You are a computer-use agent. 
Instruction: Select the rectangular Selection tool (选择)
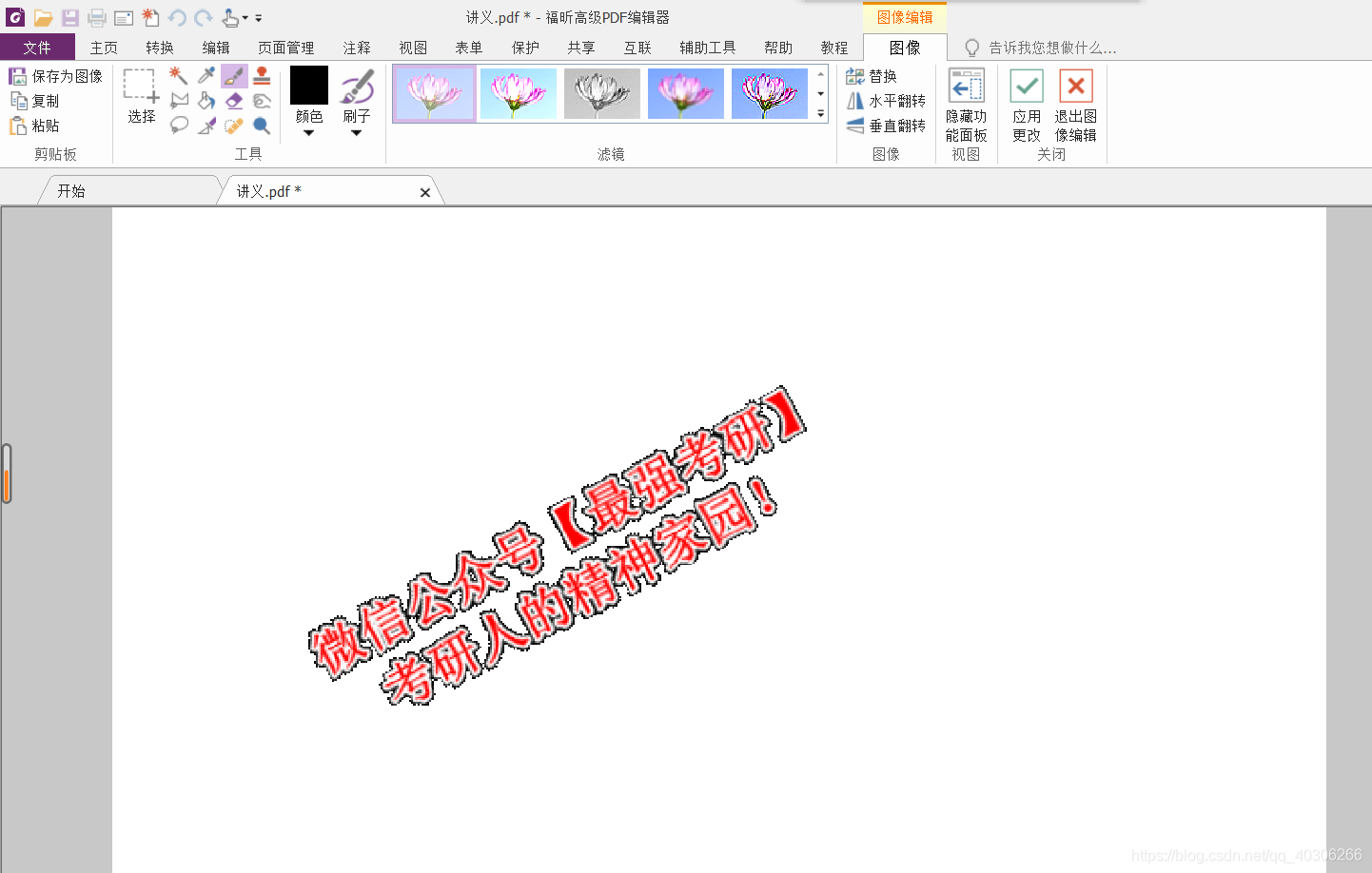[x=142, y=96]
